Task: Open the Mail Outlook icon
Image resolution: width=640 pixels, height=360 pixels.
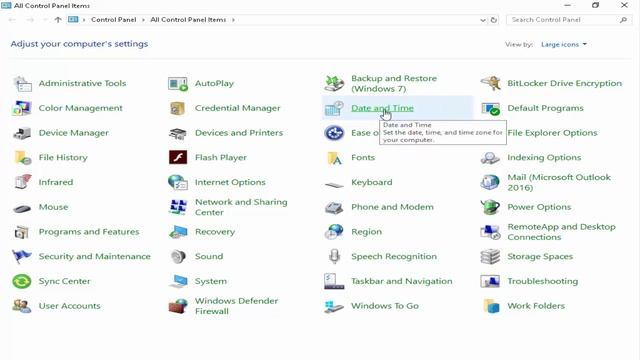Action: click(490, 182)
